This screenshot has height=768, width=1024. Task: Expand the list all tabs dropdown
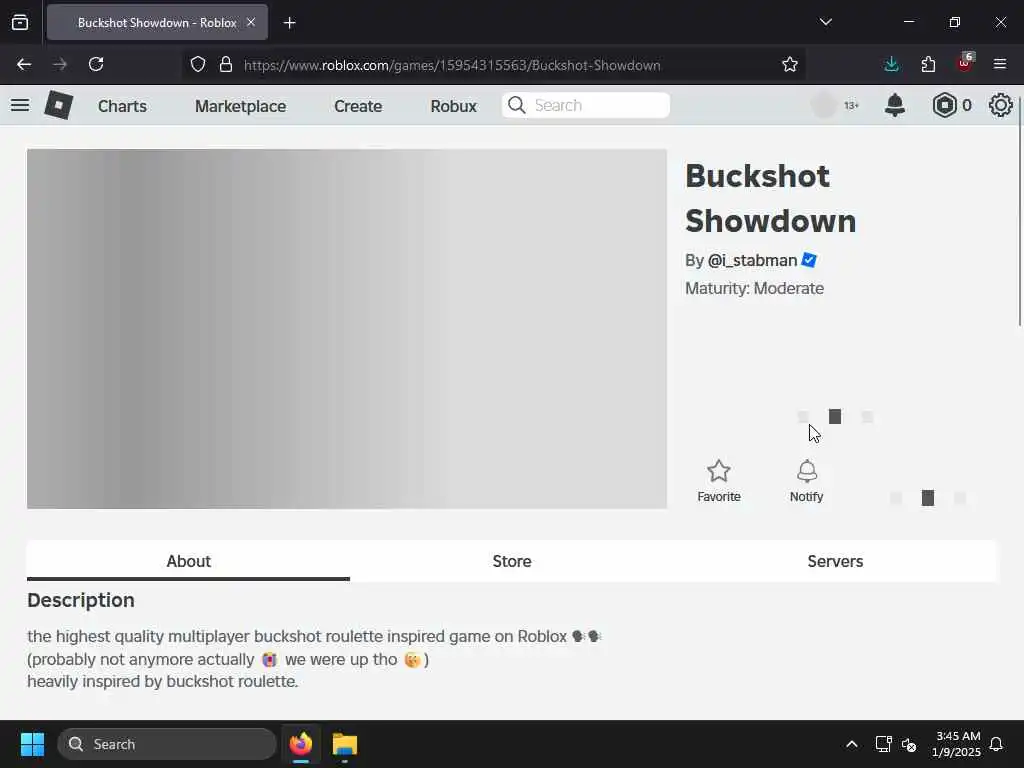825,22
